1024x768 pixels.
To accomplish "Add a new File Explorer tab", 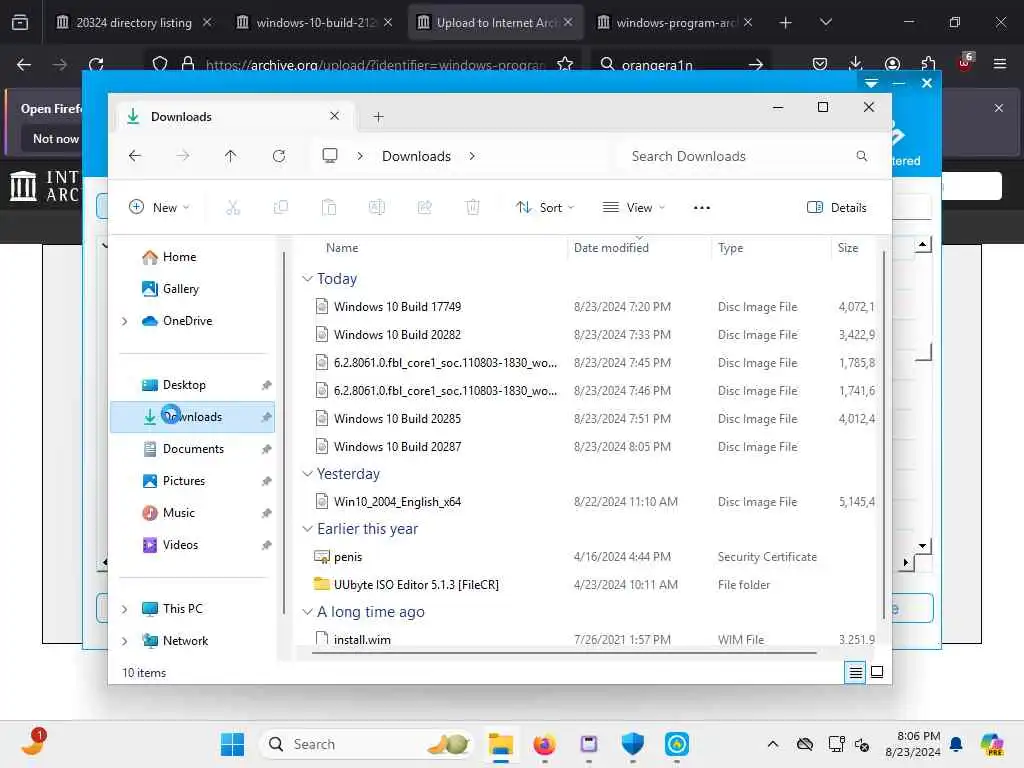I will coord(378,117).
